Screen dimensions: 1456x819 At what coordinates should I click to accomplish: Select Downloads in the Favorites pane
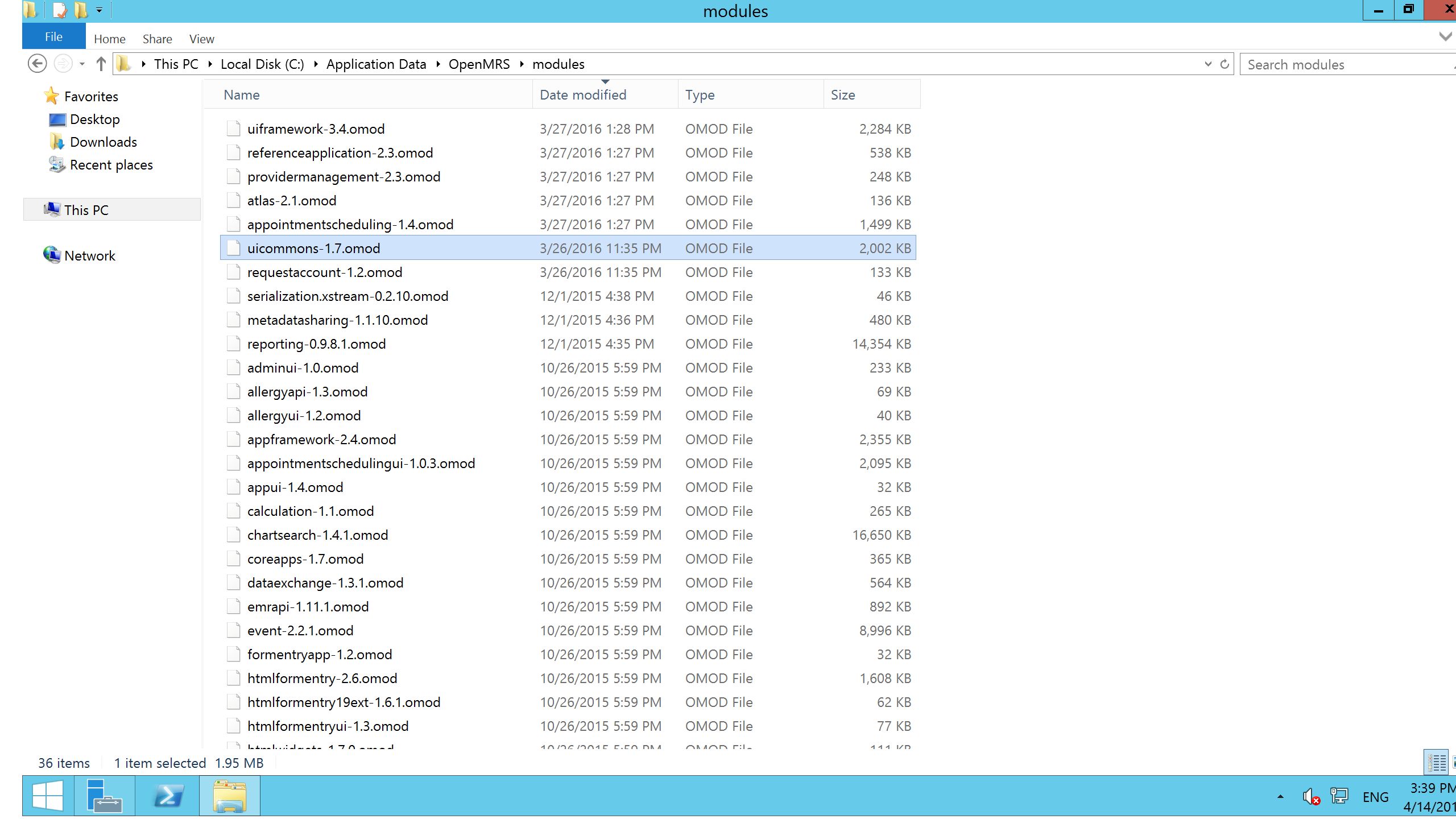(x=103, y=142)
